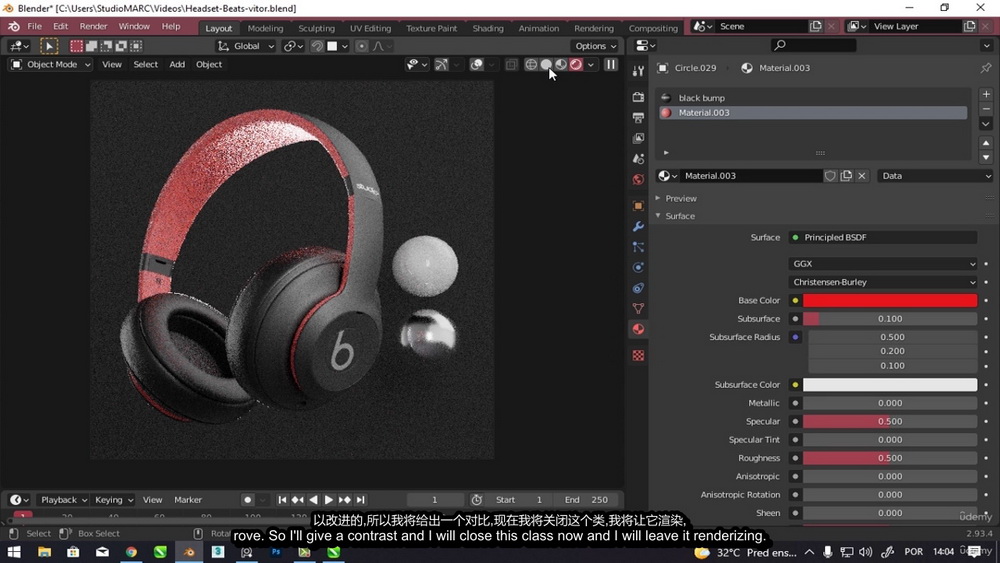Viewport: 1000px width, 563px height.
Task: Open the Tool properties tab
Action: (638, 71)
